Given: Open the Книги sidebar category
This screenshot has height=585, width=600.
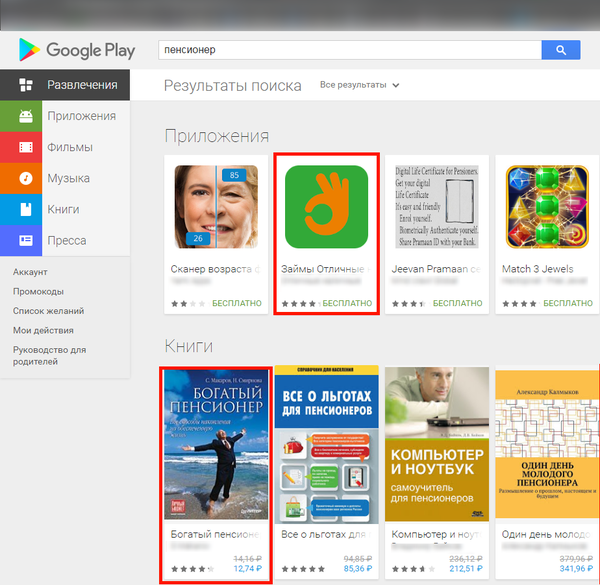Looking at the screenshot, I should point(66,209).
